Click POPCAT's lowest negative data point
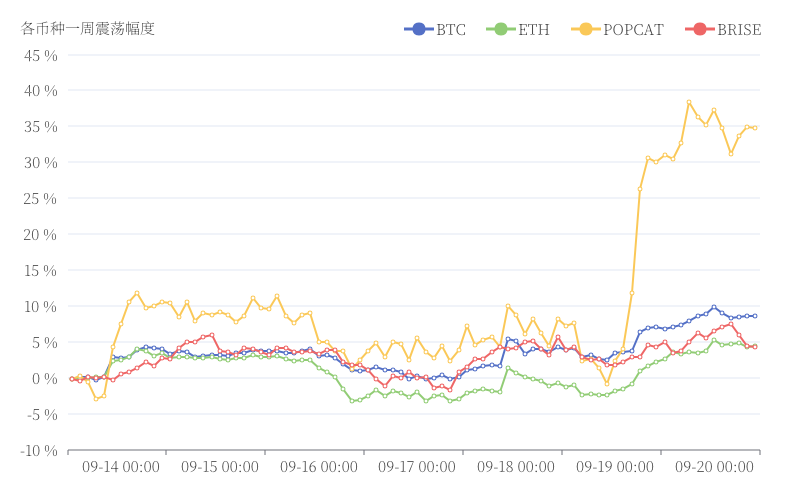 coord(96,399)
